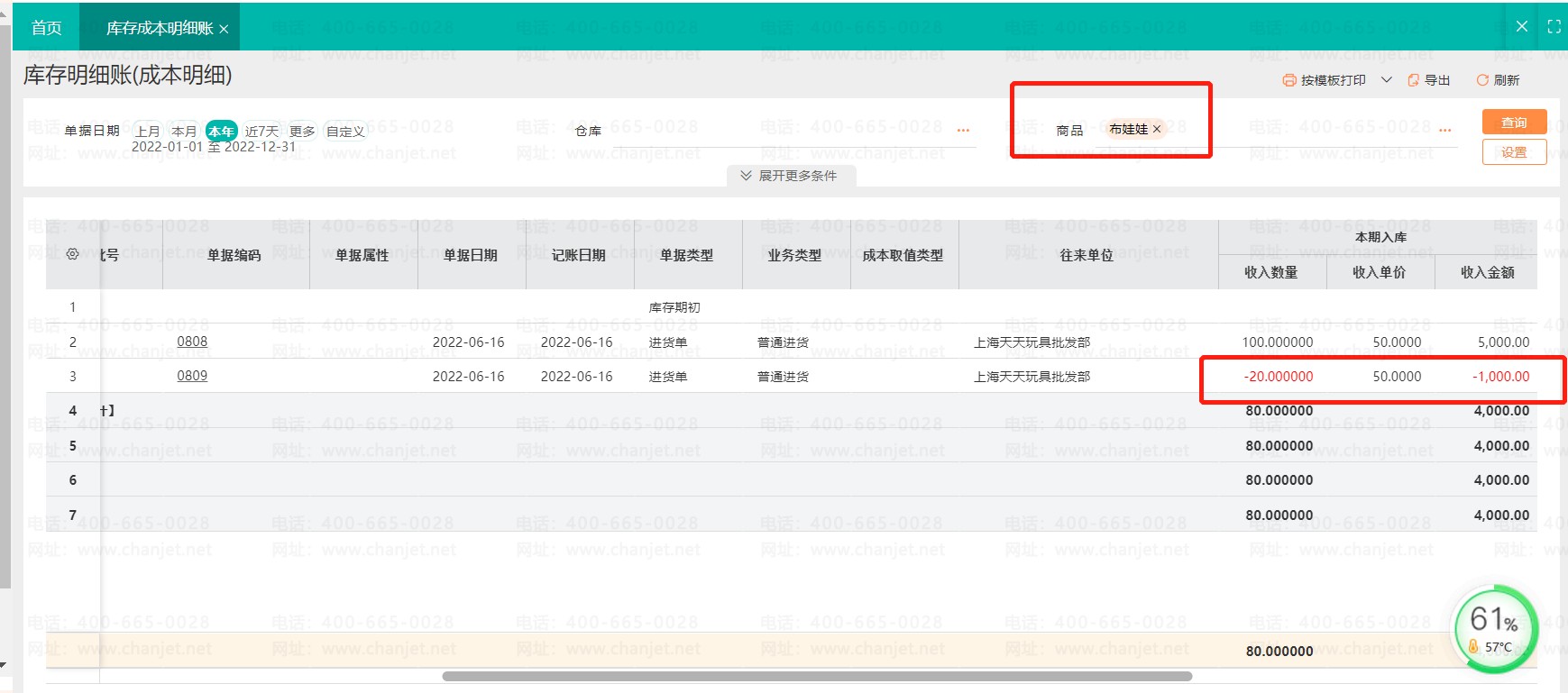Click the 成本取值类型 column header
The image size is (1568, 693).
click(x=903, y=255)
